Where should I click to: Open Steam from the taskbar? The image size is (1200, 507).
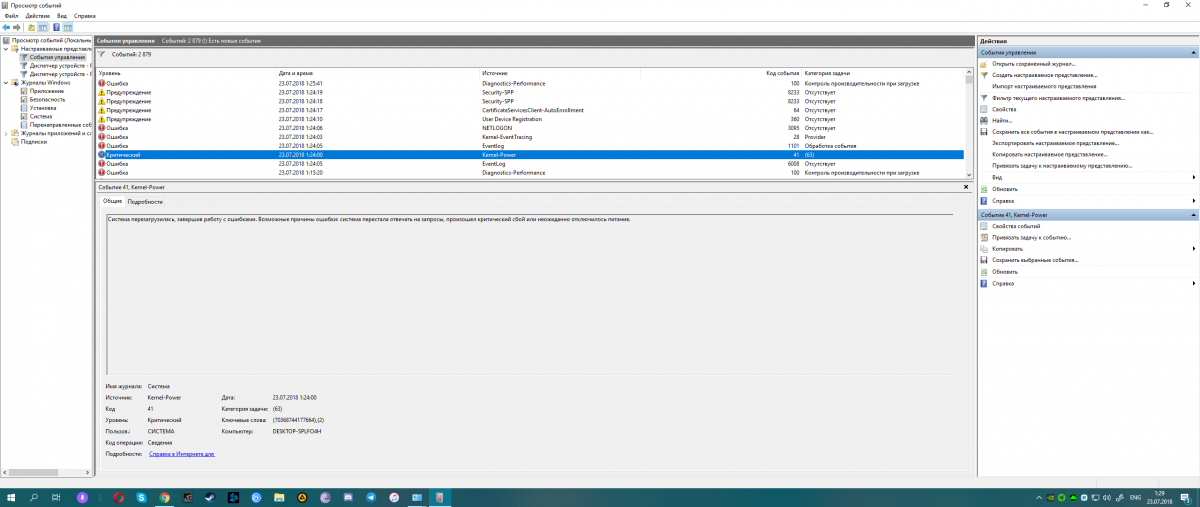point(210,497)
